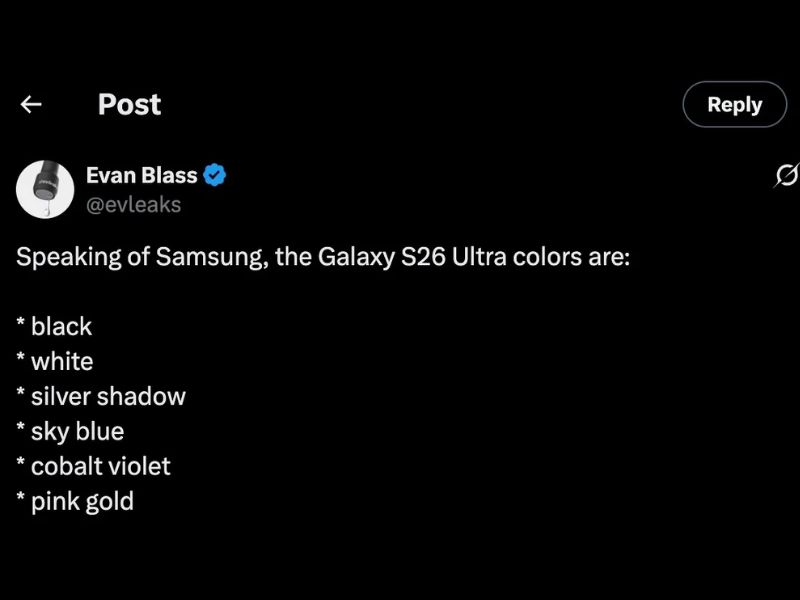Click the Reply button
The height and width of the screenshot is (600, 800).
(734, 104)
